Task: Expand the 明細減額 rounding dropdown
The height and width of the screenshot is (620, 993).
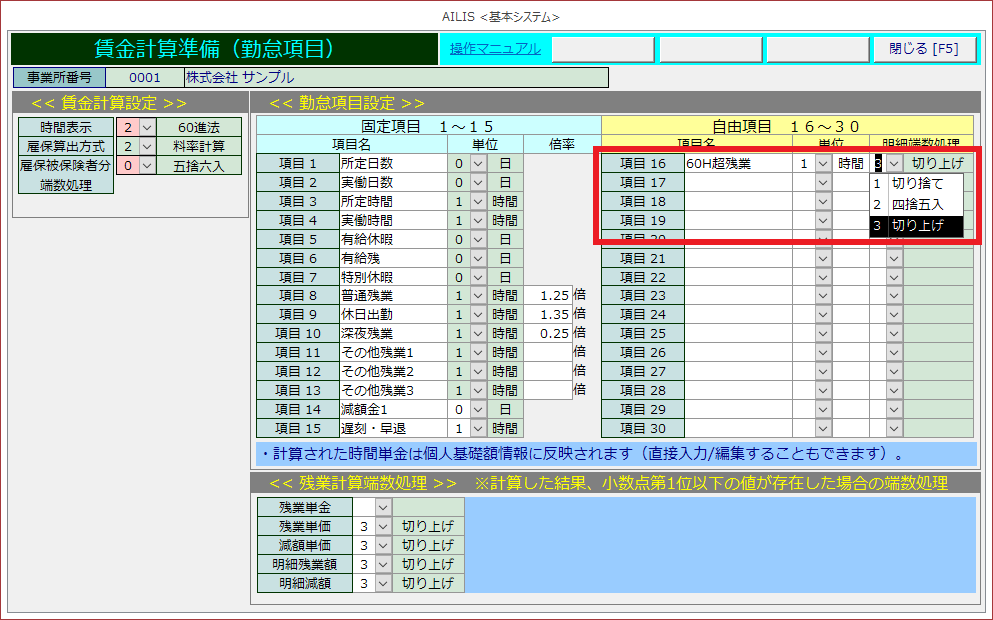Action: click(x=383, y=584)
